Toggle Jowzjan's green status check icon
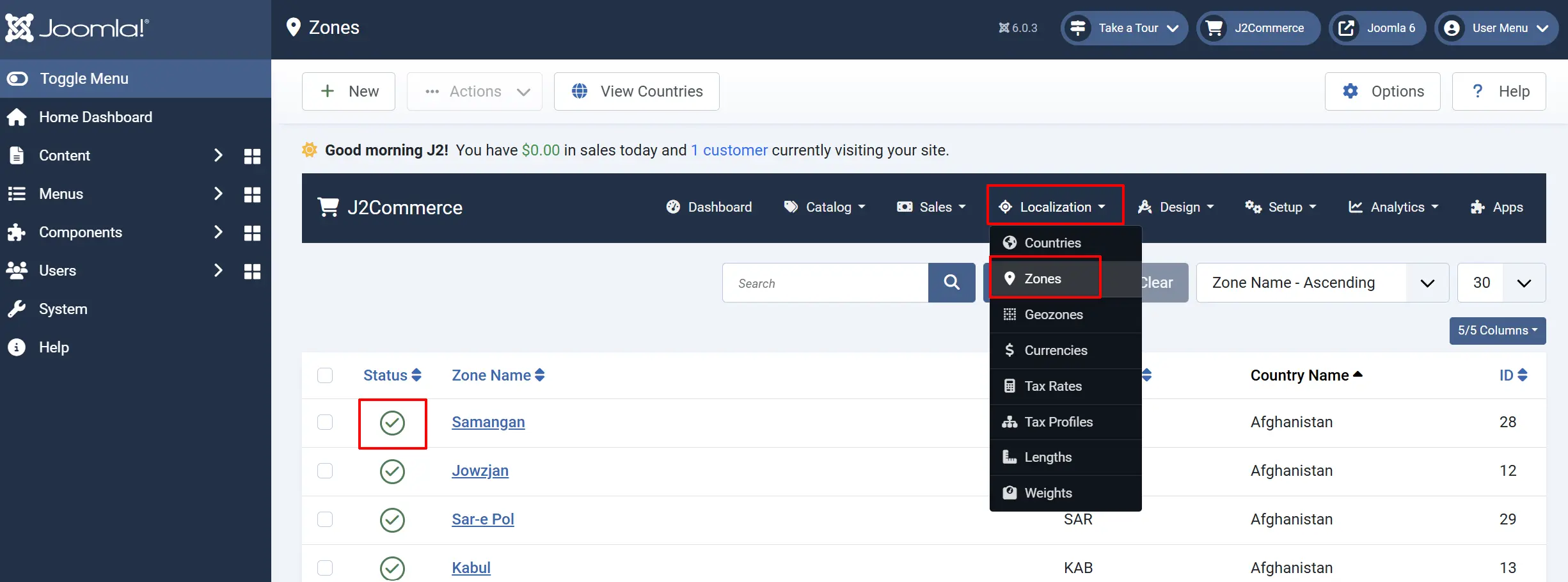Screen dimensions: 1568x582 point(392,471)
